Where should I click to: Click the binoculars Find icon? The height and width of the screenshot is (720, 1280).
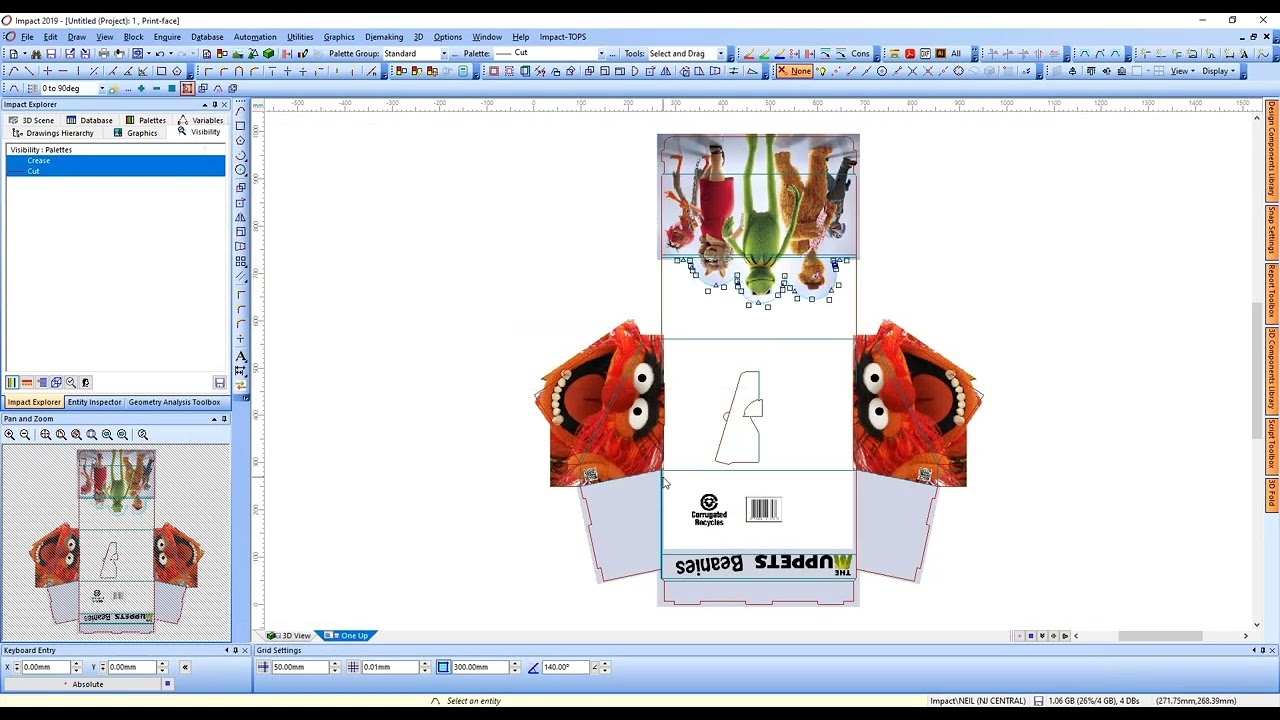(35, 53)
